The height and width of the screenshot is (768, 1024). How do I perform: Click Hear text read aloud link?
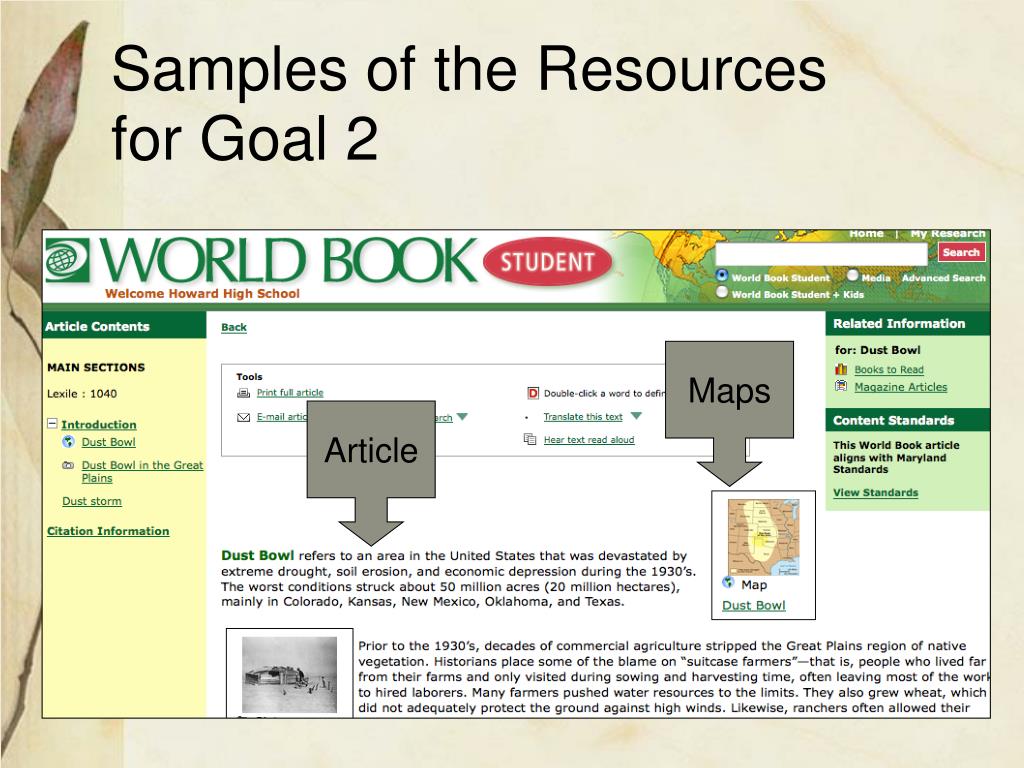tap(589, 440)
